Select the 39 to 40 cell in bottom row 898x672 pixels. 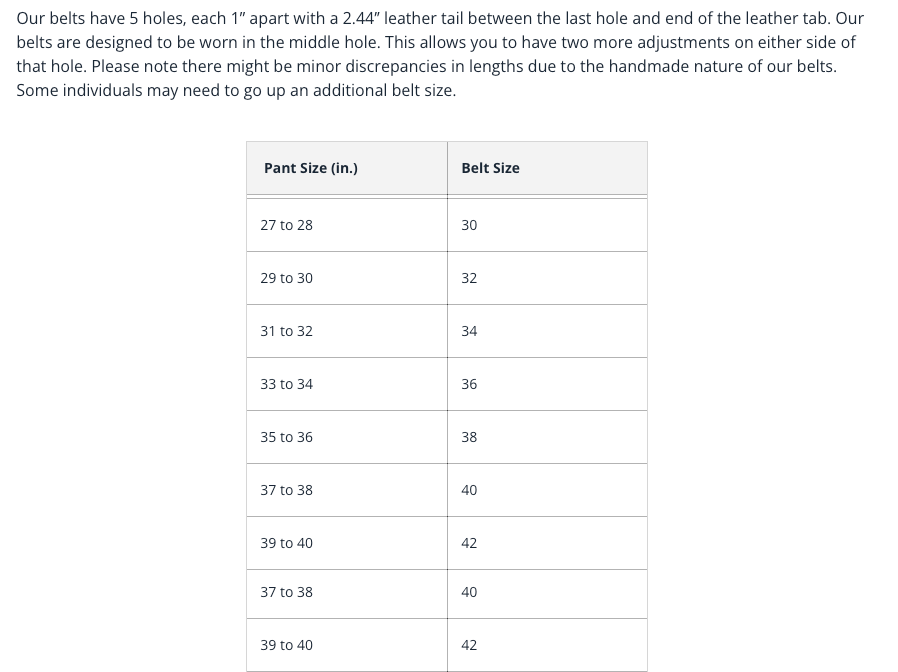[346, 645]
